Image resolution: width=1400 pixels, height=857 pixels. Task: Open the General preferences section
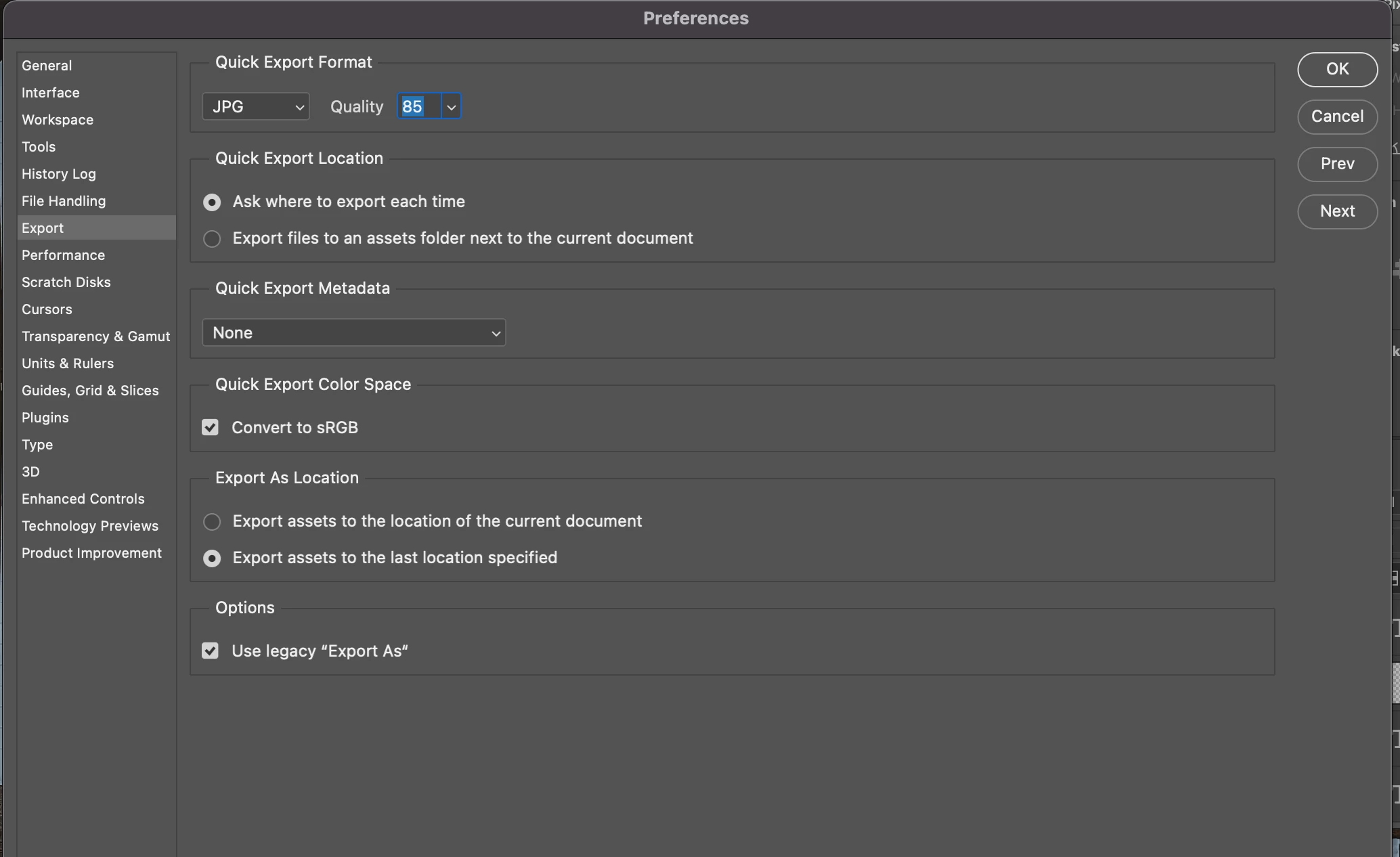tap(47, 66)
